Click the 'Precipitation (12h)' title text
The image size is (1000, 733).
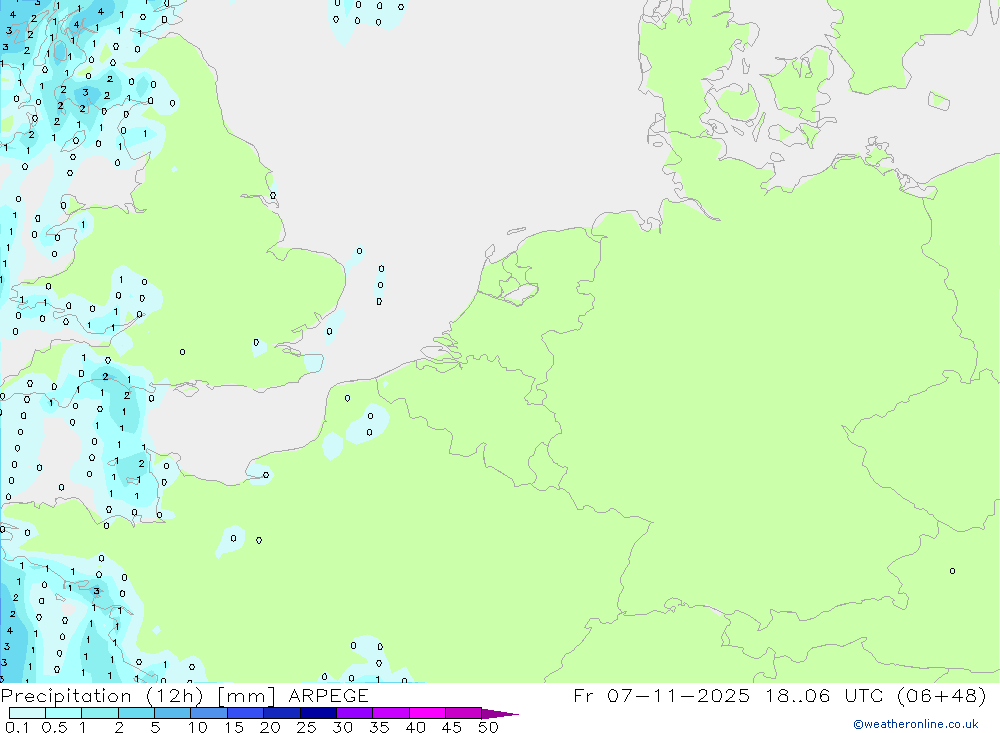point(102,696)
